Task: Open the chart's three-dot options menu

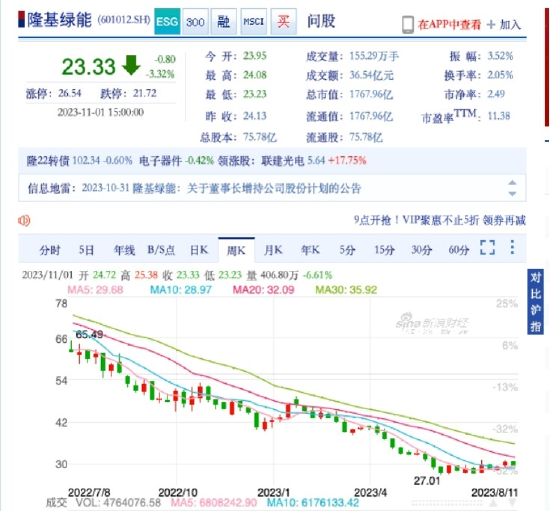Action: [x=512, y=247]
